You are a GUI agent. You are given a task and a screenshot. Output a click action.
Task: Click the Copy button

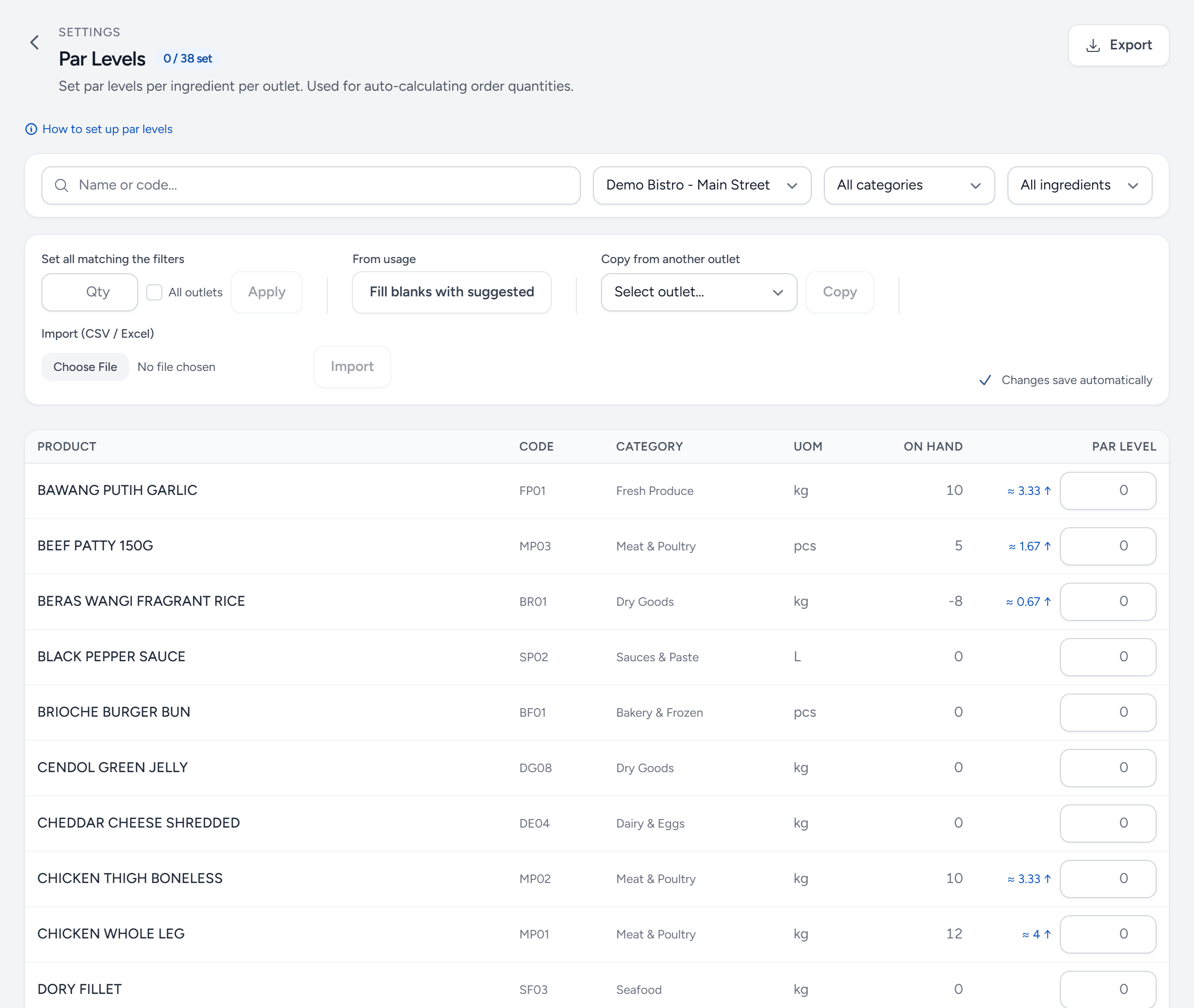(x=840, y=292)
